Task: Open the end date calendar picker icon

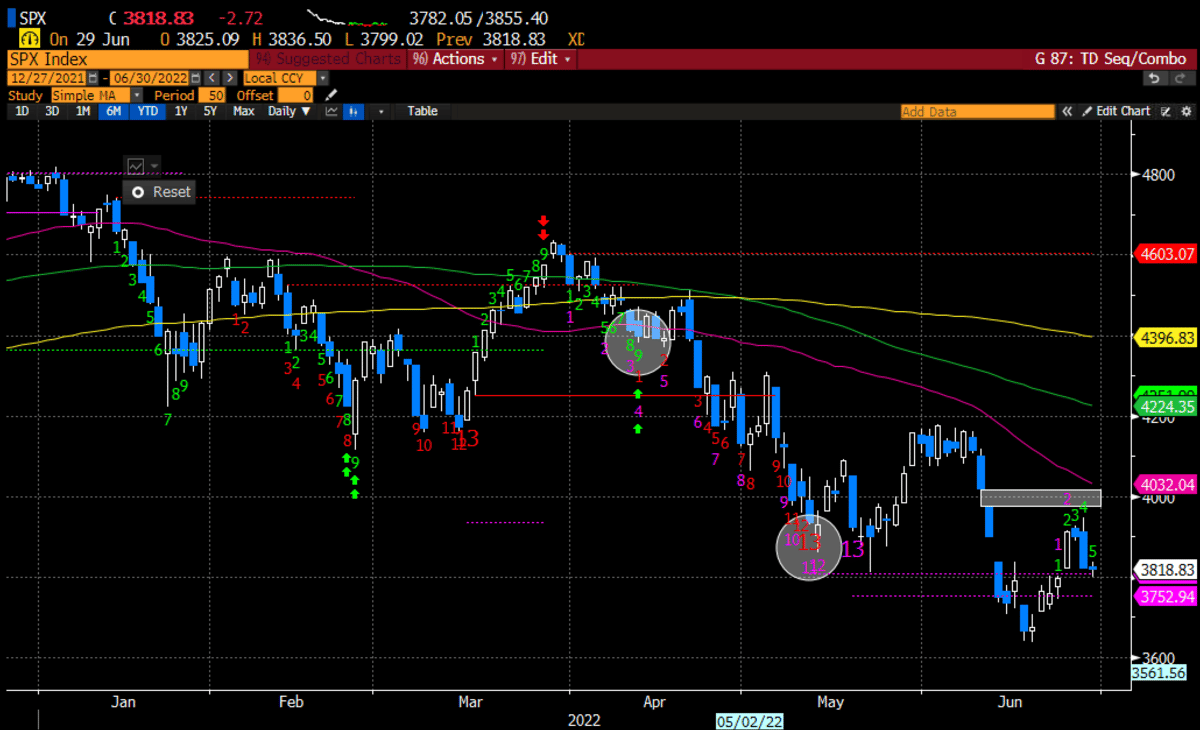Action: (x=196, y=78)
